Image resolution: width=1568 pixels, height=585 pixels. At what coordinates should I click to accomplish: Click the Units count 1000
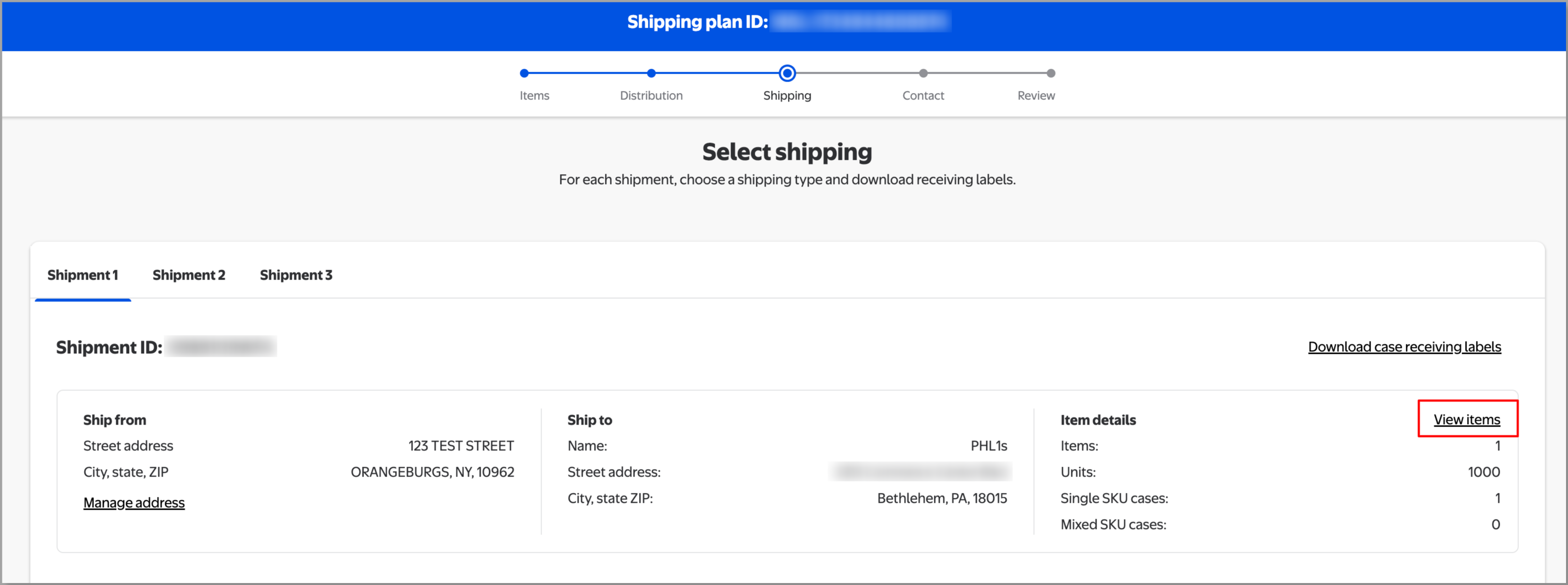click(1483, 472)
